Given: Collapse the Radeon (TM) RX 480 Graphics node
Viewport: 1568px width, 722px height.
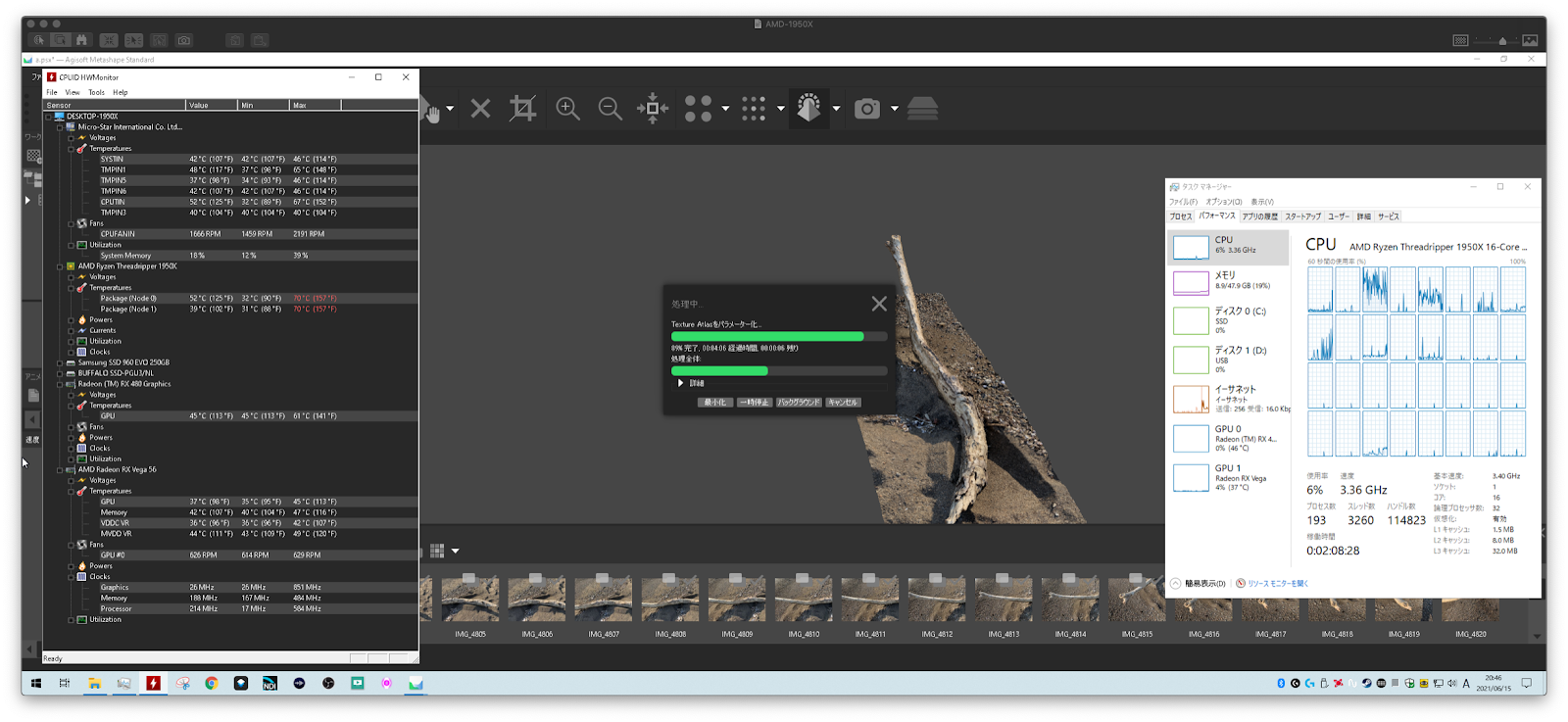Looking at the screenshot, I should click(60, 384).
